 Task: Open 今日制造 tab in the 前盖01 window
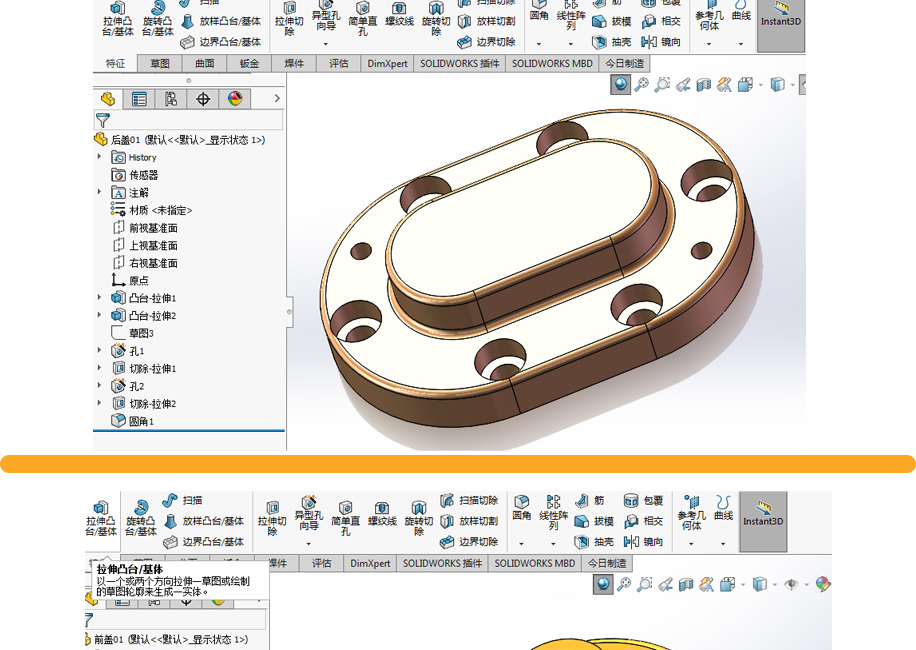point(607,564)
